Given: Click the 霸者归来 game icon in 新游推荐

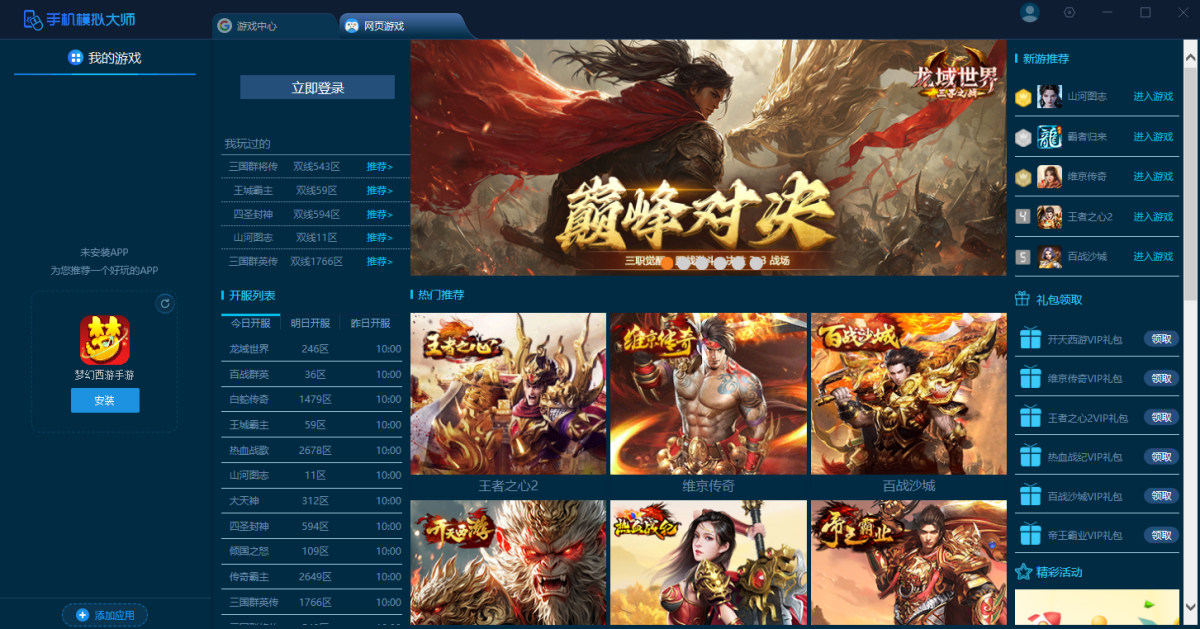Looking at the screenshot, I should 1049,137.
